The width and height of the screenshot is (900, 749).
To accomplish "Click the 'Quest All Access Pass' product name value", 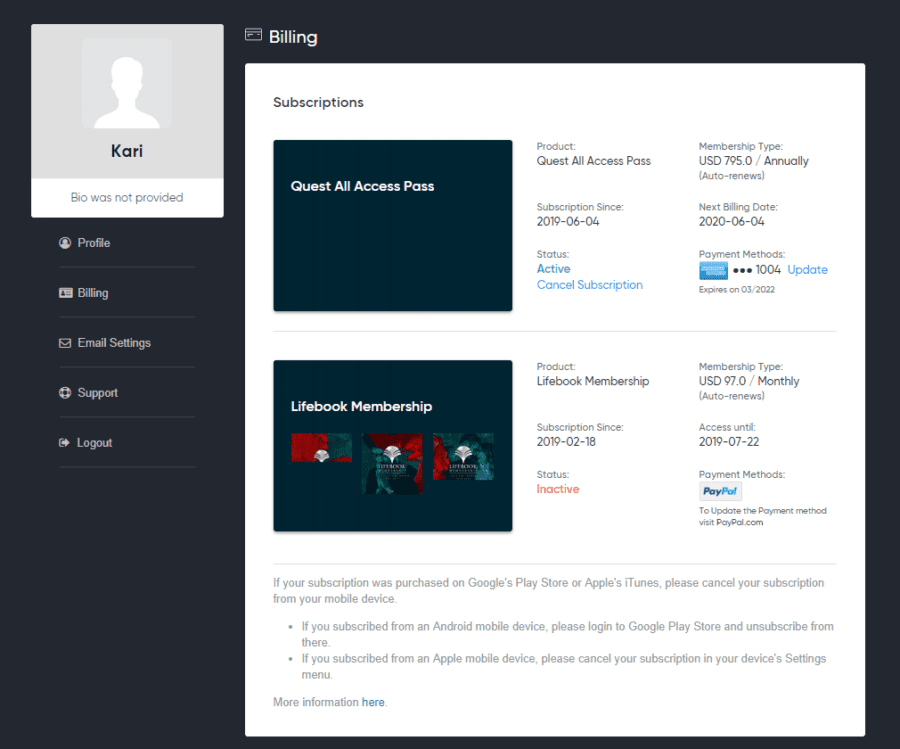I will [x=593, y=161].
